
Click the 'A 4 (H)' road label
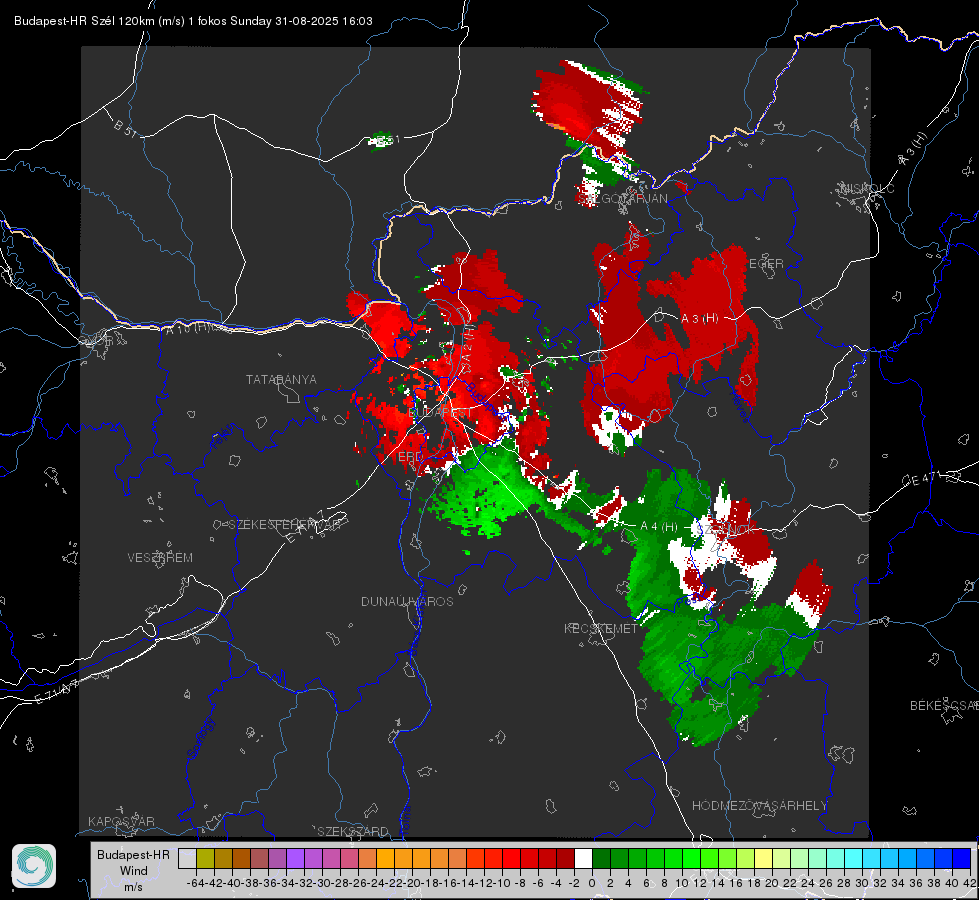tap(659, 527)
